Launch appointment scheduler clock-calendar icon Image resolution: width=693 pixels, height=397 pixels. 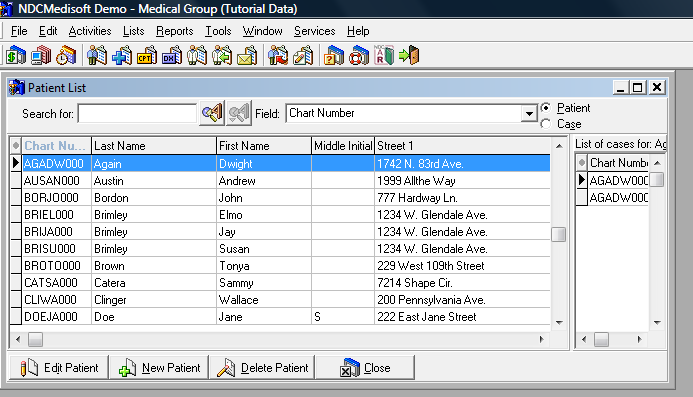66,56
